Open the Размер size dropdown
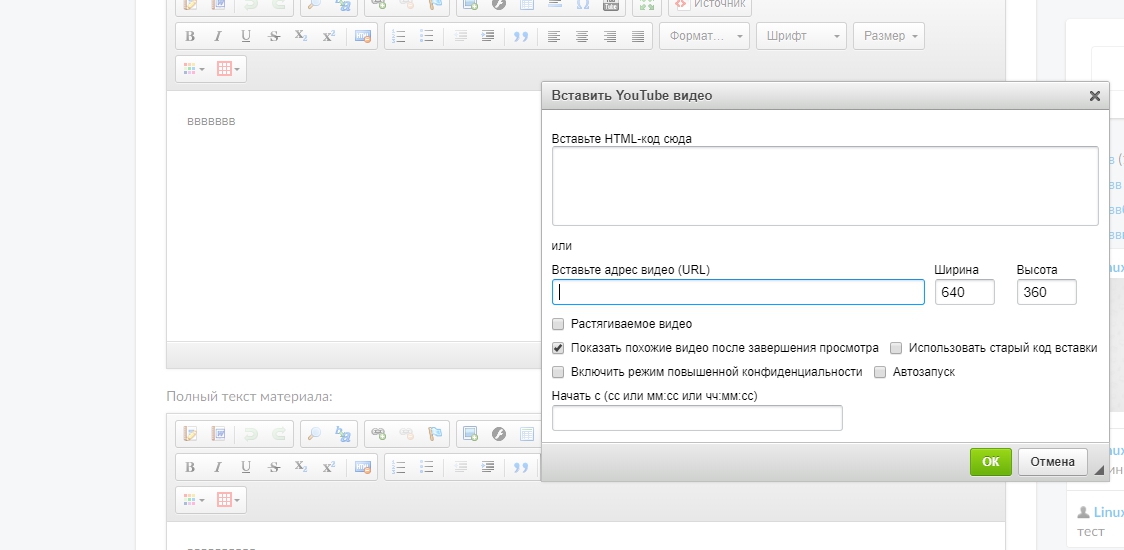The height and width of the screenshot is (550, 1124). (889, 37)
